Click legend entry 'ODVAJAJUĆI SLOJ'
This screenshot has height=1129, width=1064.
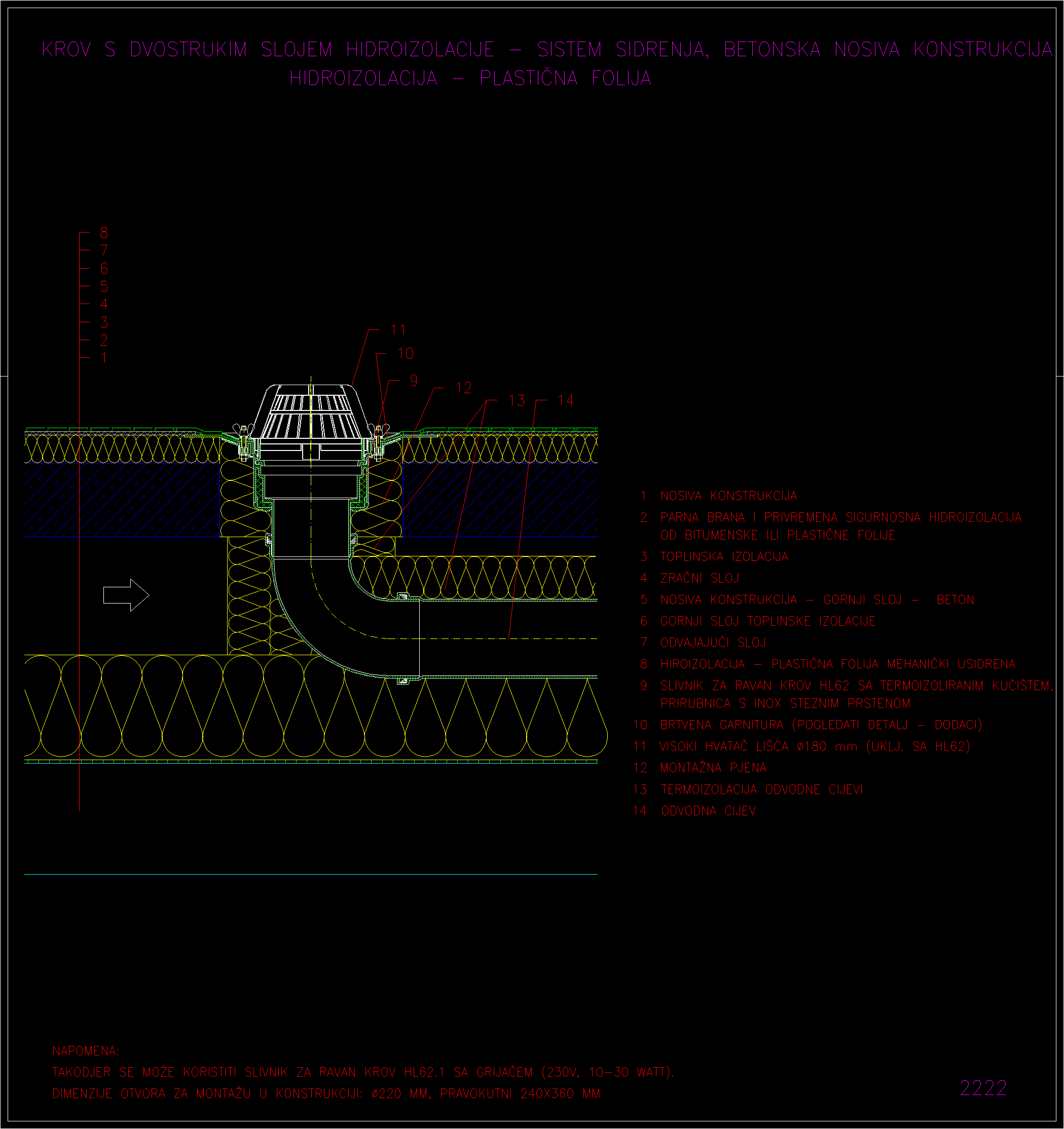pos(713,643)
